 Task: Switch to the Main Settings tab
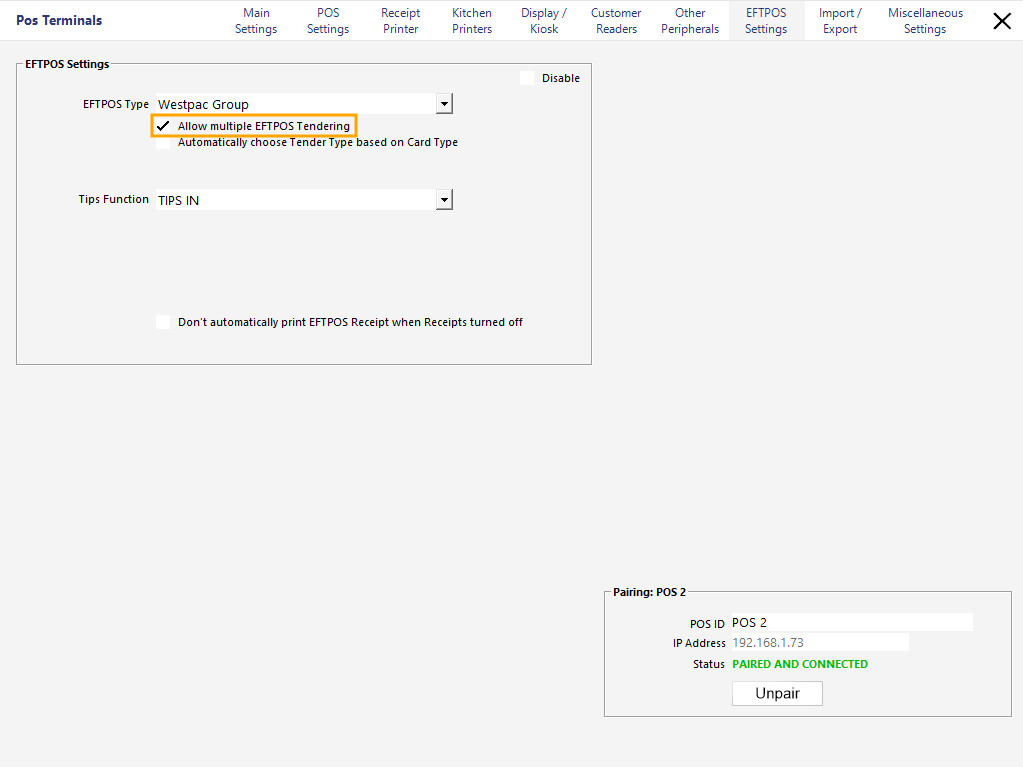pyautogui.click(x=256, y=20)
